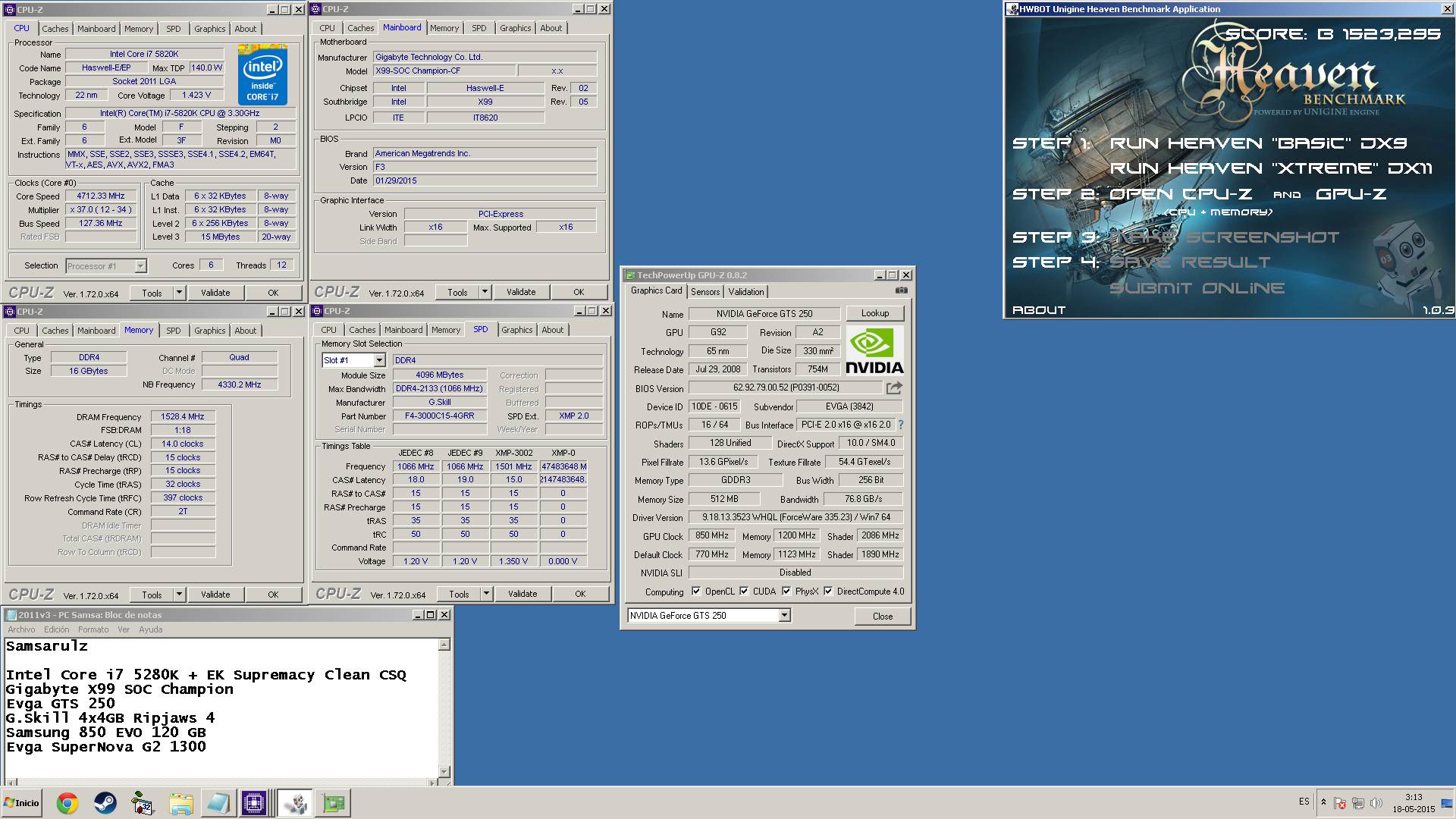Toggle the OpenCL checkbox

(x=696, y=591)
